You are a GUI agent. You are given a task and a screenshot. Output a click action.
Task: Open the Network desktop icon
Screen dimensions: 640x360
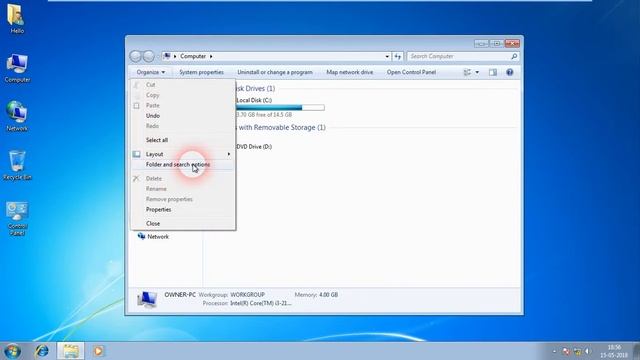coord(17,116)
